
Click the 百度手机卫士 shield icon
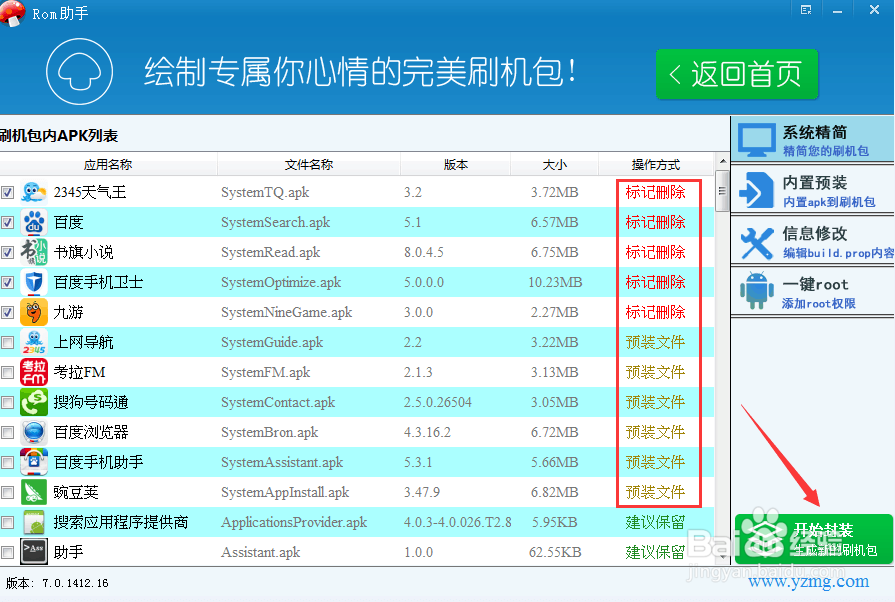(x=34, y=282)
